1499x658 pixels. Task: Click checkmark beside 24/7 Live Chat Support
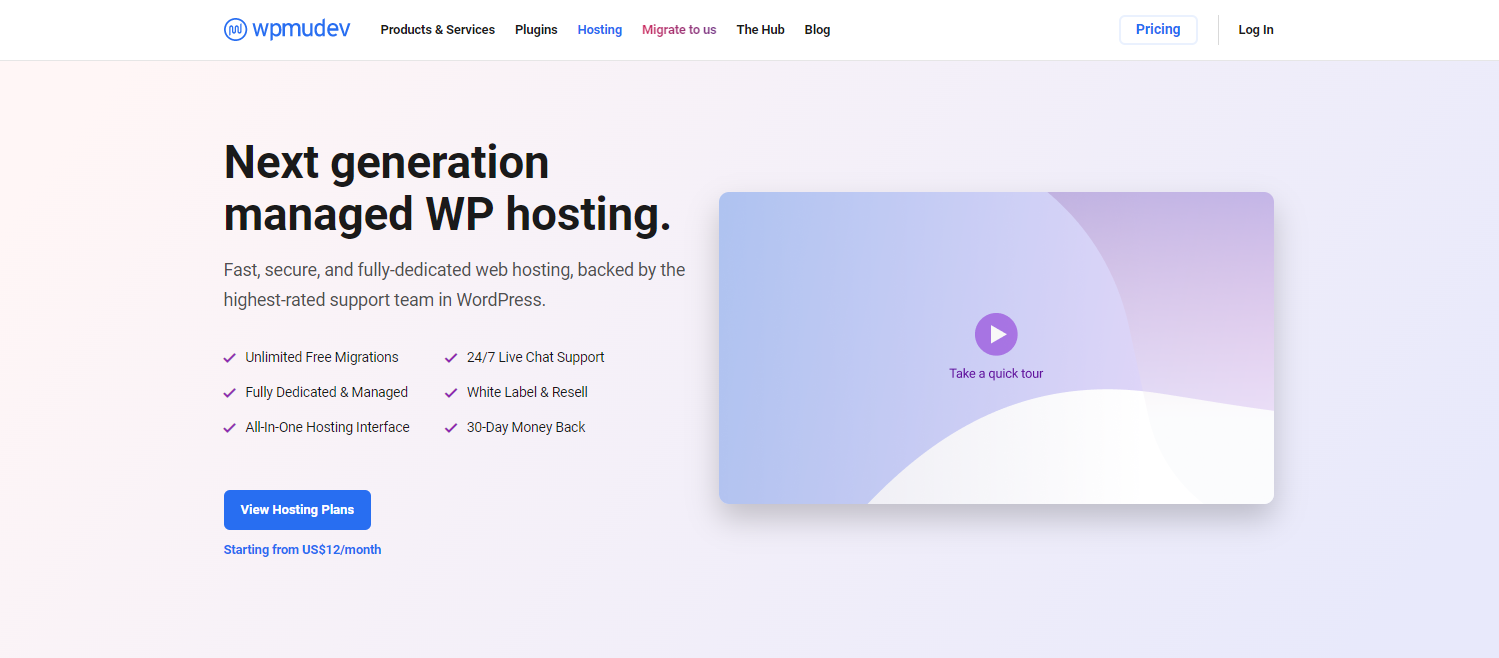coord(451,358)
